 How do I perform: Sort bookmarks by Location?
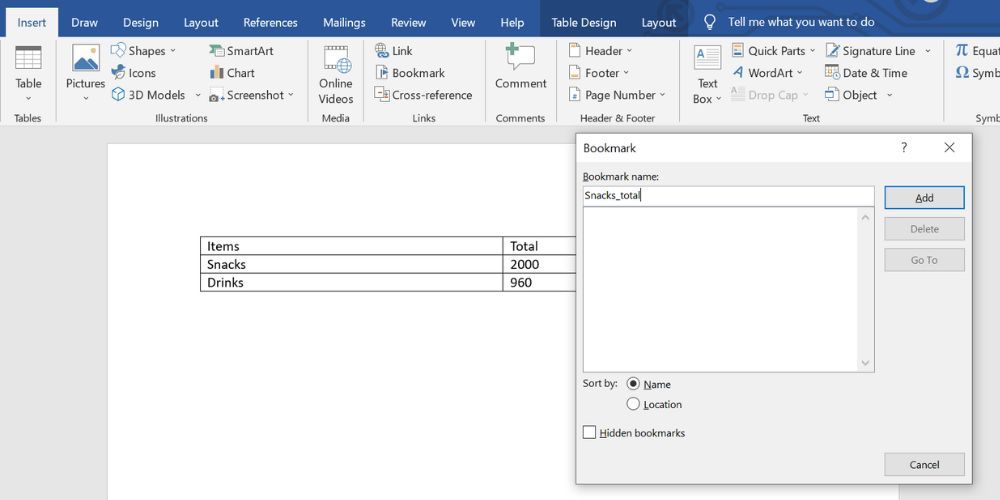[x=633, y=404]
